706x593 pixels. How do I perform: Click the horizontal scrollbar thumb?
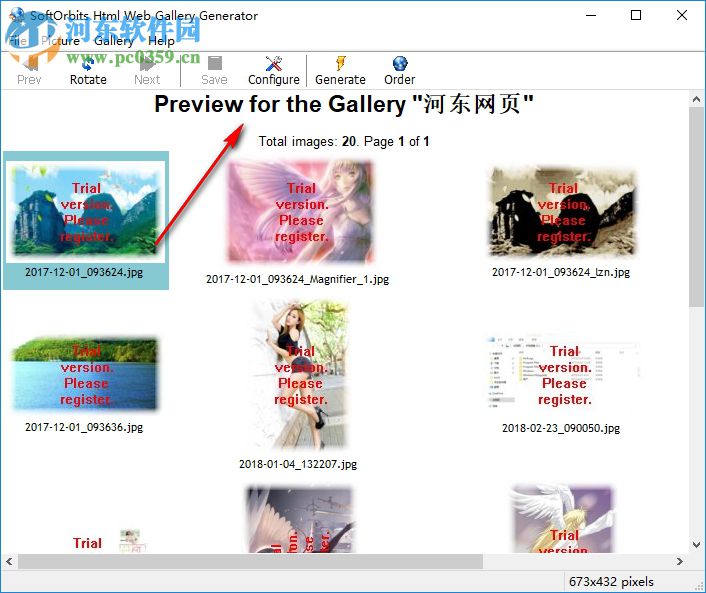[250, 561]
